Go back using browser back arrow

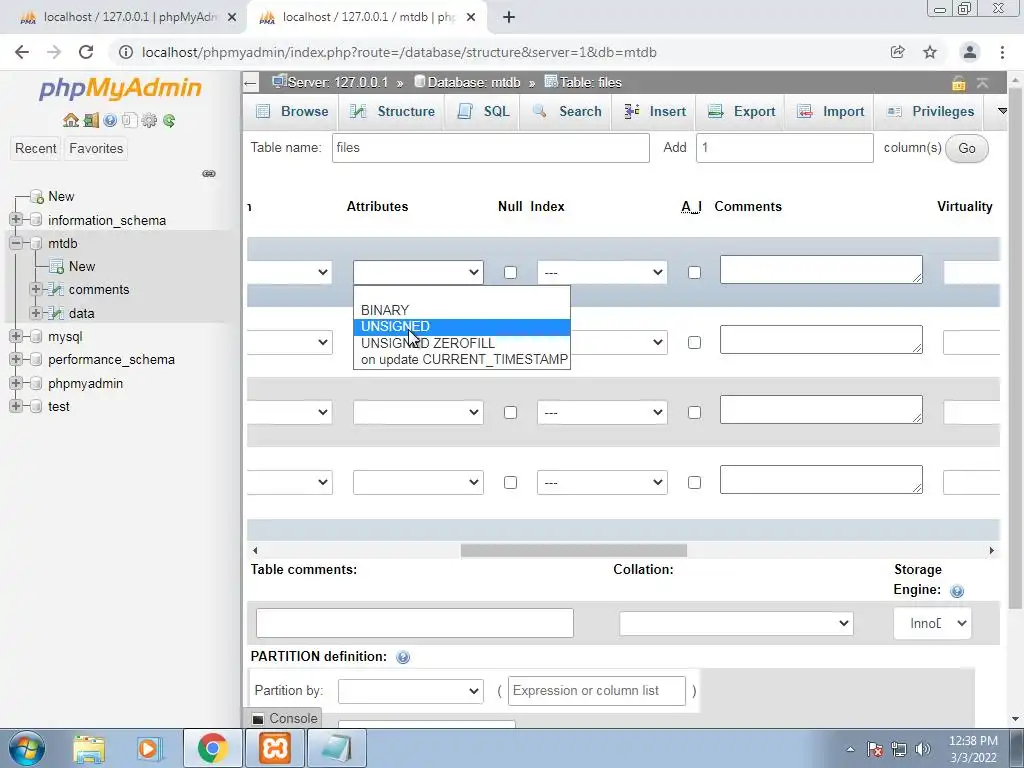click(x=22, y=52)
